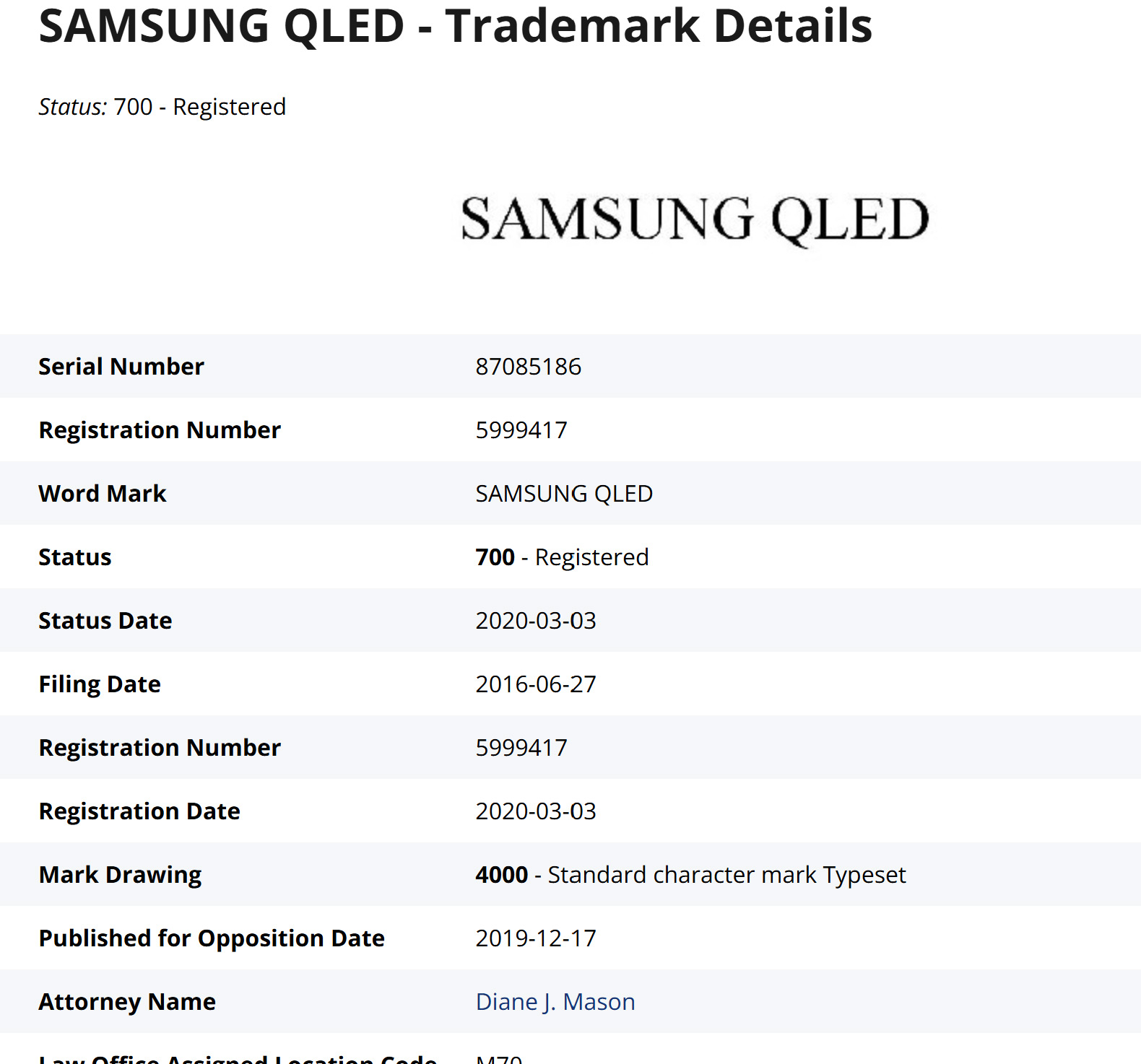Click the Registration Date value 2020-03-03
1141x1064 pixels.
[535, 811]
